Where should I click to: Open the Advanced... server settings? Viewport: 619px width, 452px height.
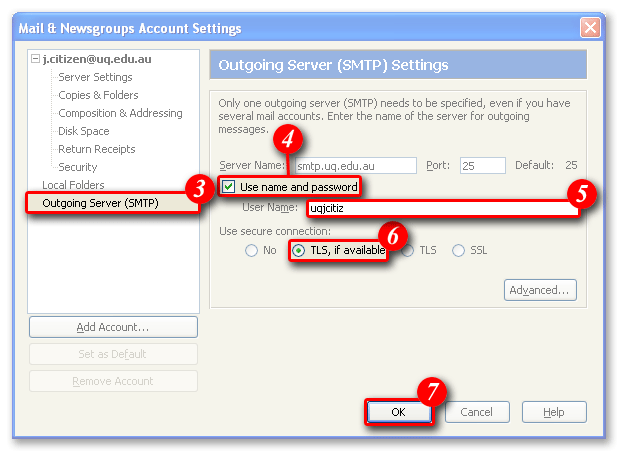click(x=541, y=290)
